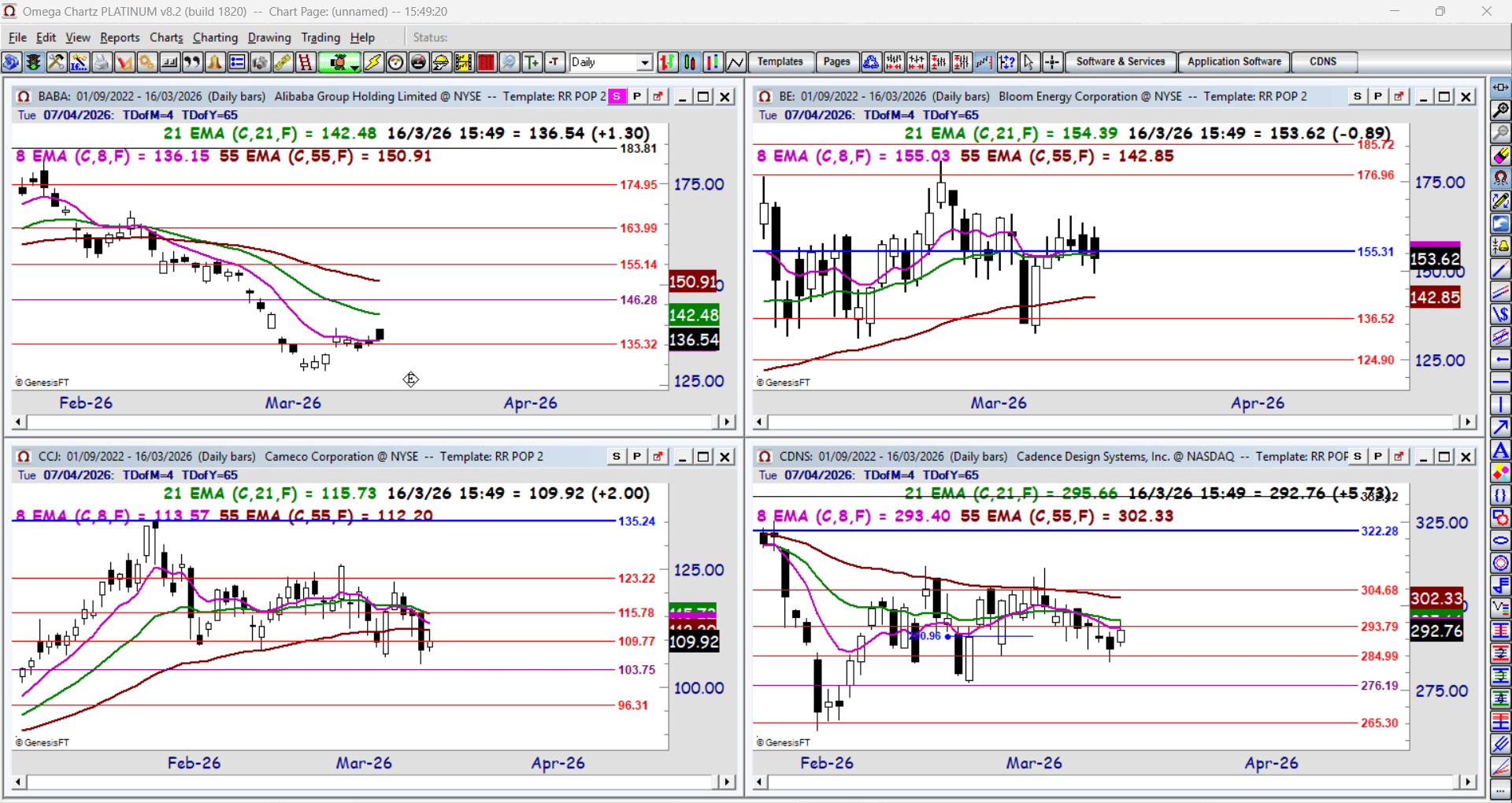
Task: Open the View menu
Action: click(x=78, y=38)
